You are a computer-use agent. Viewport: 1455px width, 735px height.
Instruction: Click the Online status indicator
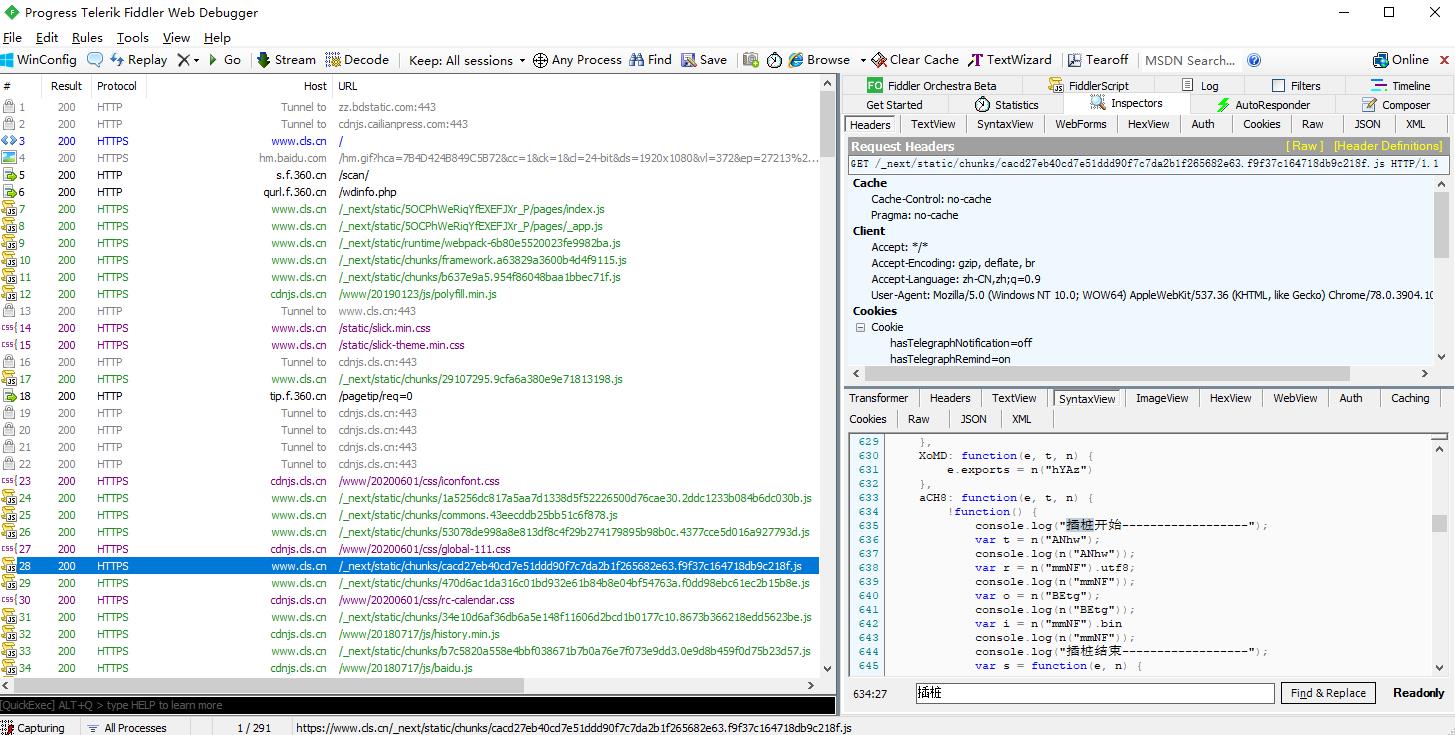click(1401, 60)
